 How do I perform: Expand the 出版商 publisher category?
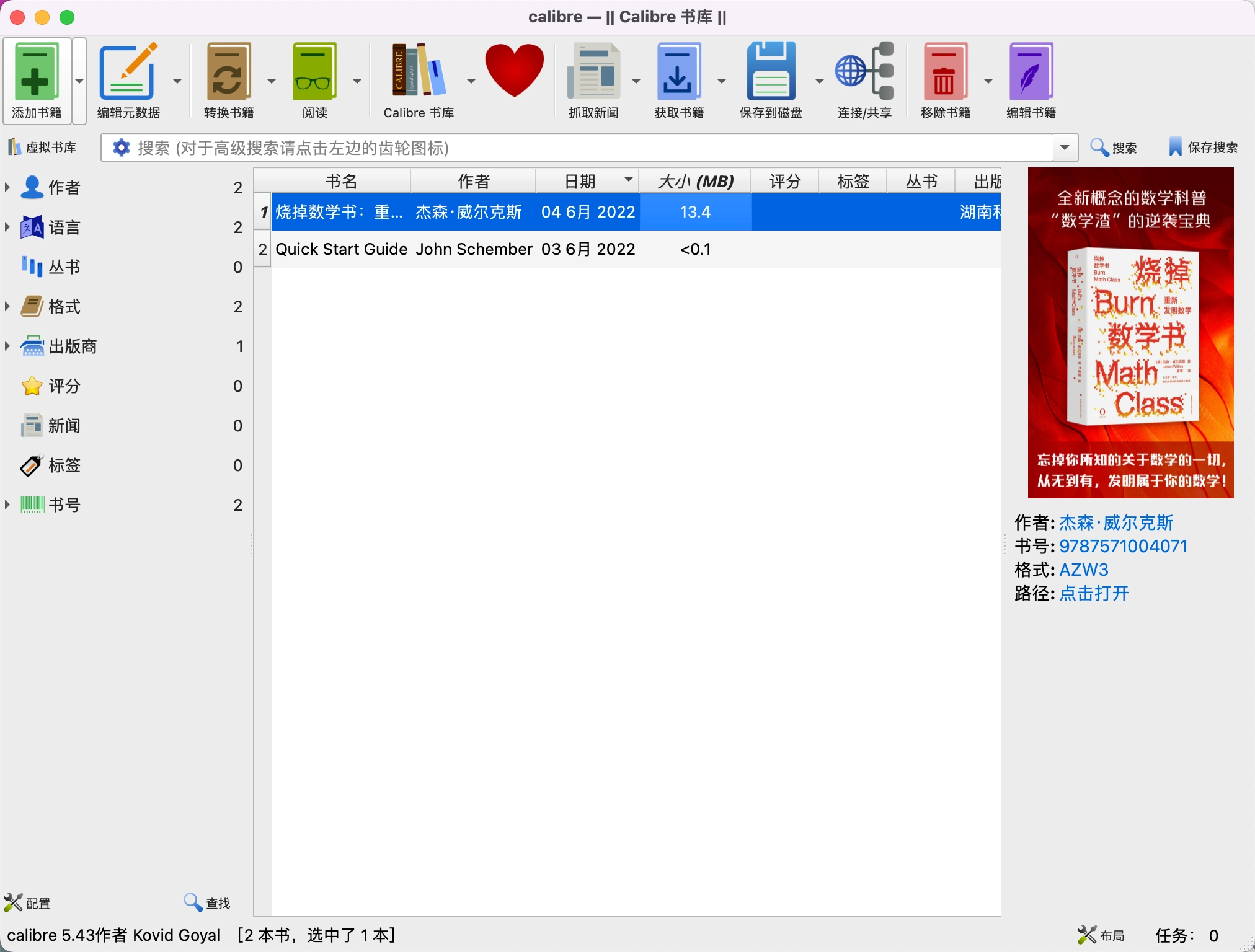(7, 346)
